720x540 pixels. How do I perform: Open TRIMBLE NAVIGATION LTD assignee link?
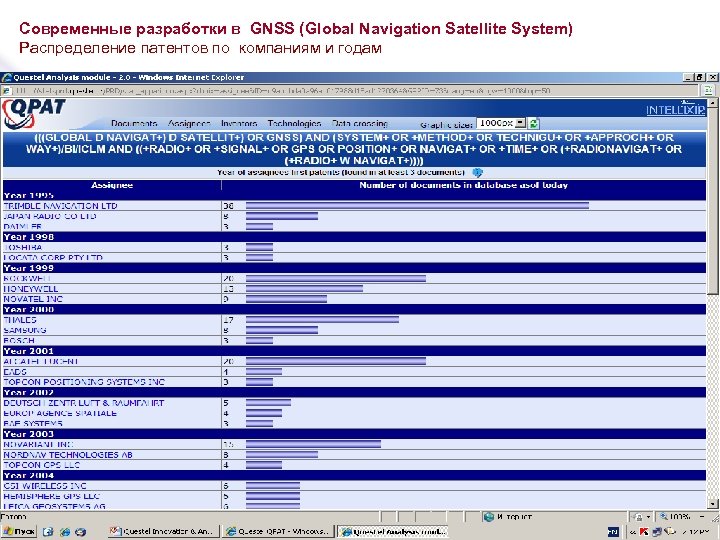click(x=60, y=206)
